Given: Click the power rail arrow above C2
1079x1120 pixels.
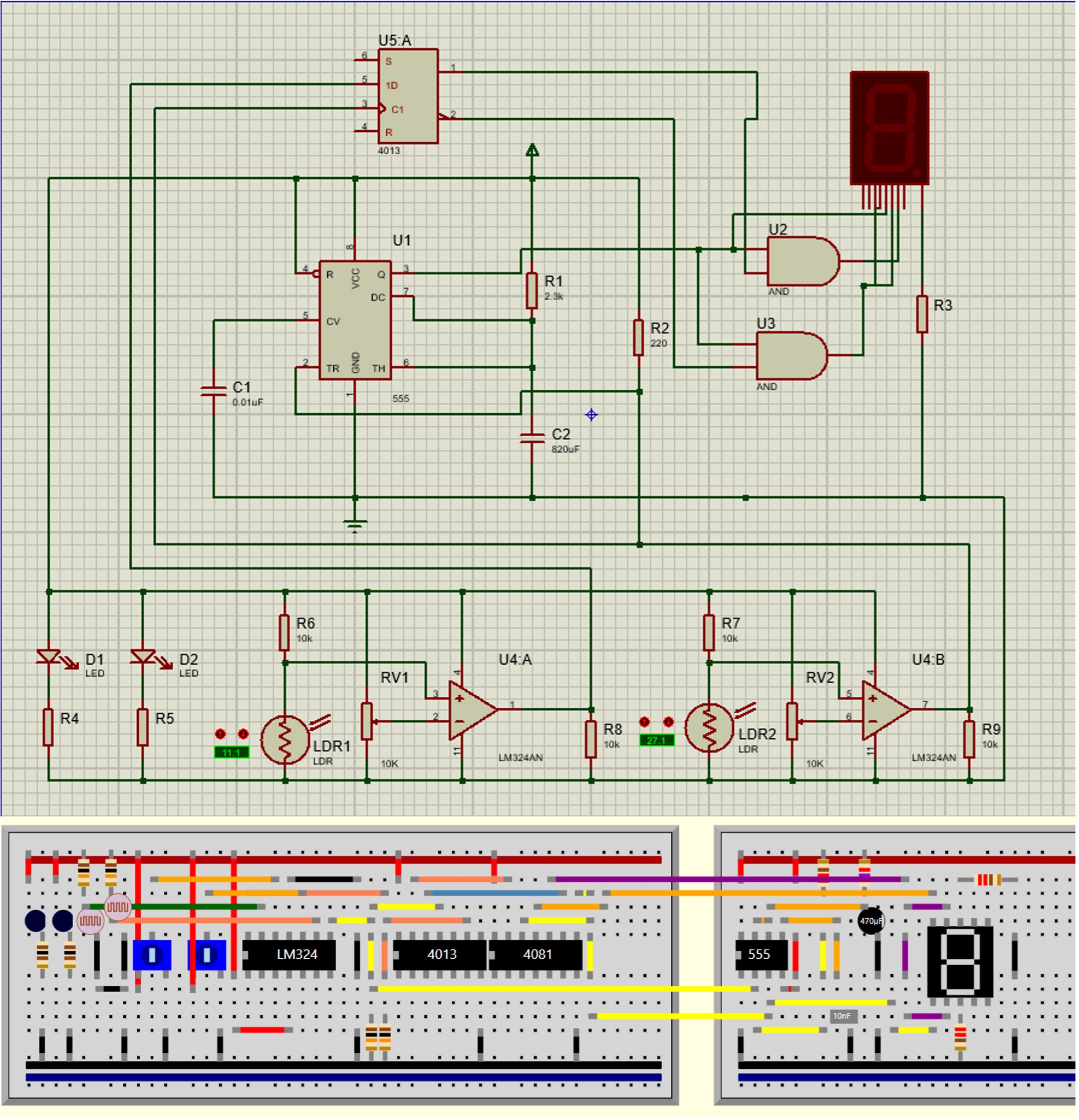Looking at the screenshot, I should [x=531, y=150].
